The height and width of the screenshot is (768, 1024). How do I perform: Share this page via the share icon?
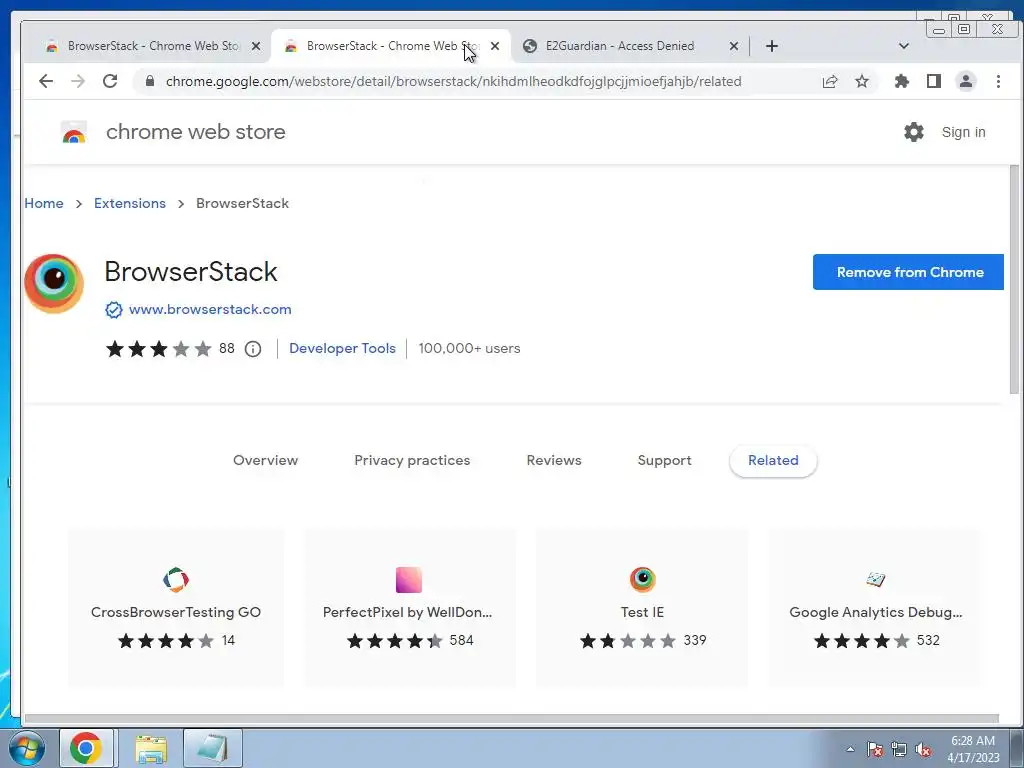(829, 81)
